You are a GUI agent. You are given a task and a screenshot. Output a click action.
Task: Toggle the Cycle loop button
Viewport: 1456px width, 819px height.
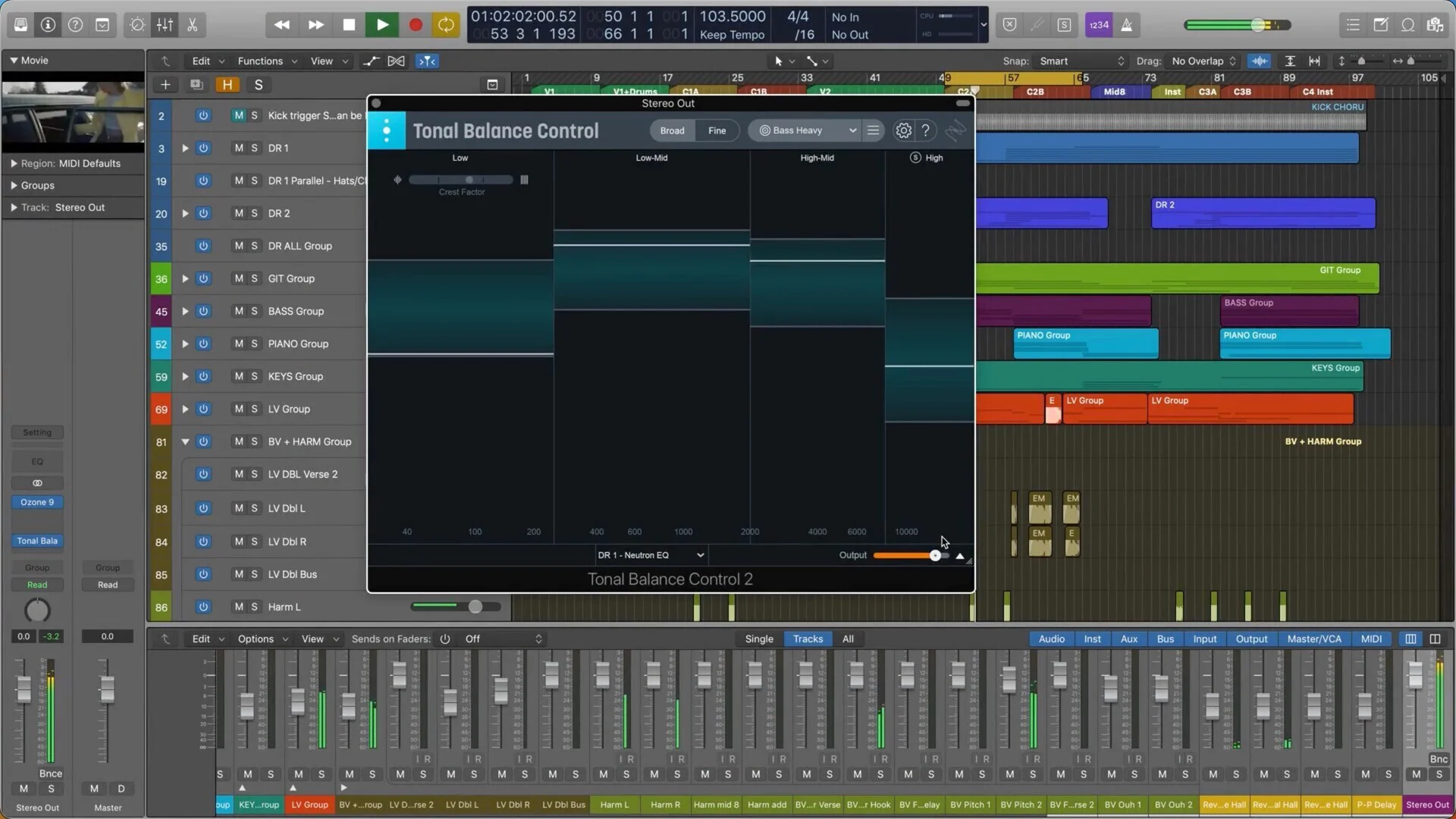pyautogui.click(x=446, y=25)
